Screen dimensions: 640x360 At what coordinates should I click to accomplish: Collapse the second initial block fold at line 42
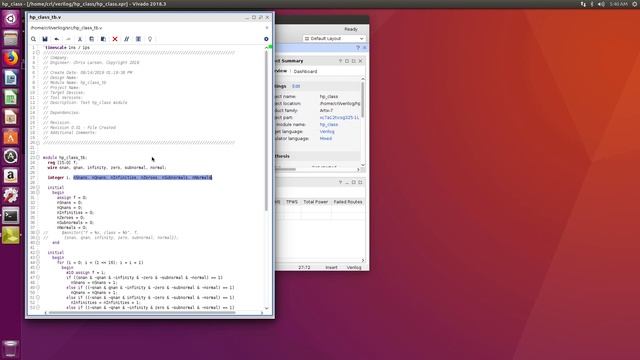click(x=38, y=252)
